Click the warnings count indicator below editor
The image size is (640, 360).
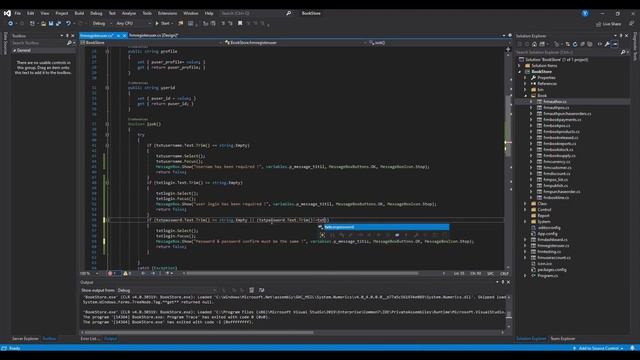pyautogui.click(x=128, y=273)
